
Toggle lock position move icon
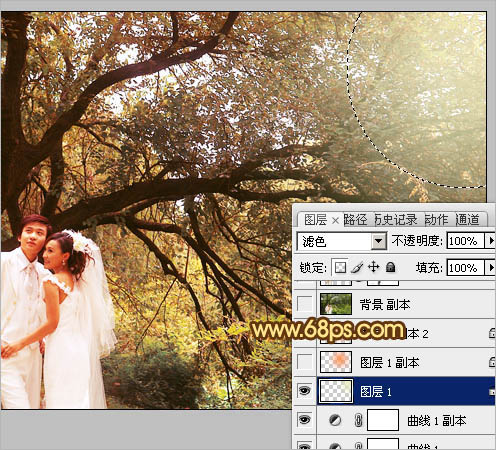(x=374, y=267)
